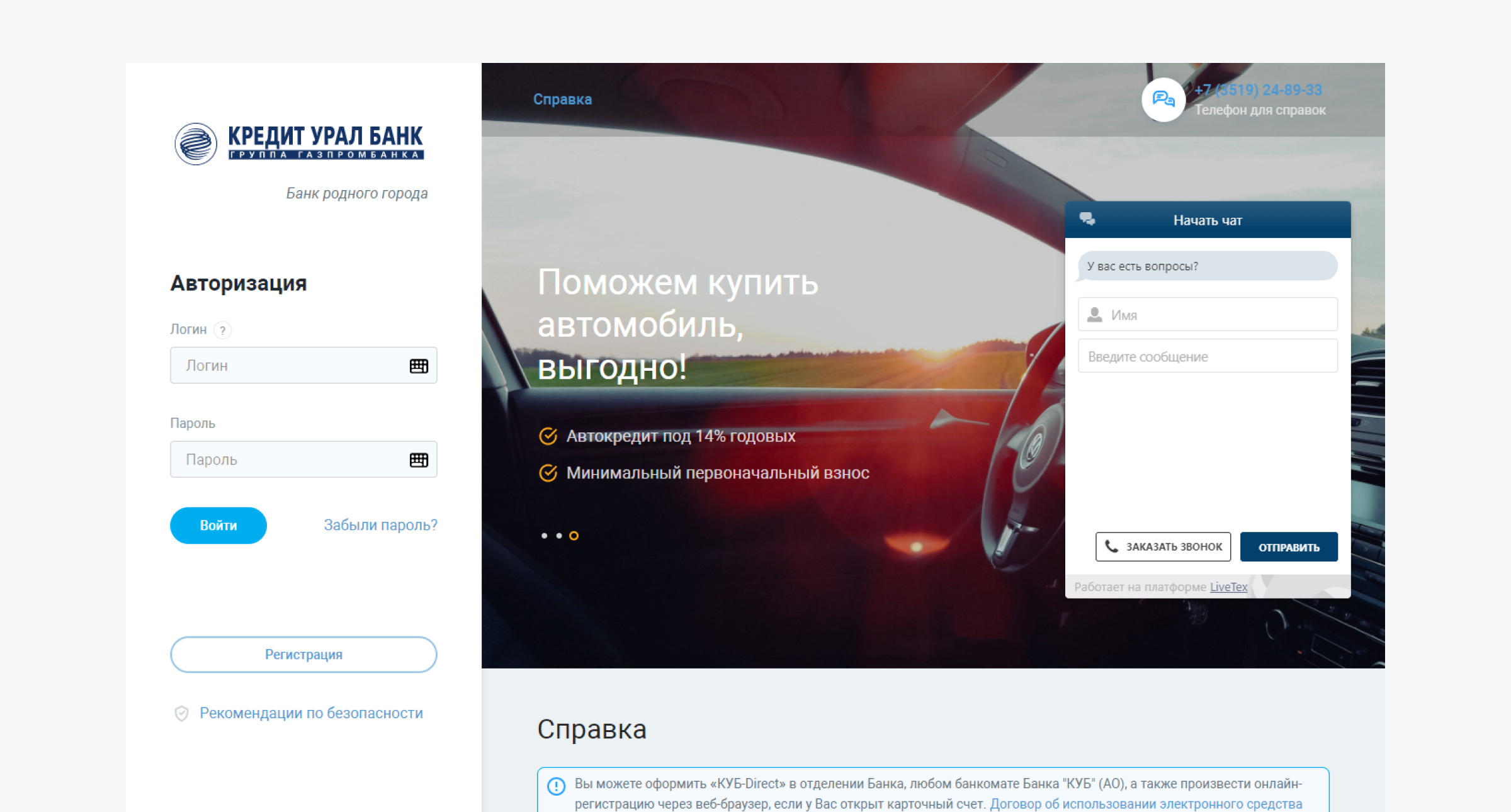1511x812 pixels.
Task: Click chat icon in Начать чат header
Action: (x=1087, y=219)
